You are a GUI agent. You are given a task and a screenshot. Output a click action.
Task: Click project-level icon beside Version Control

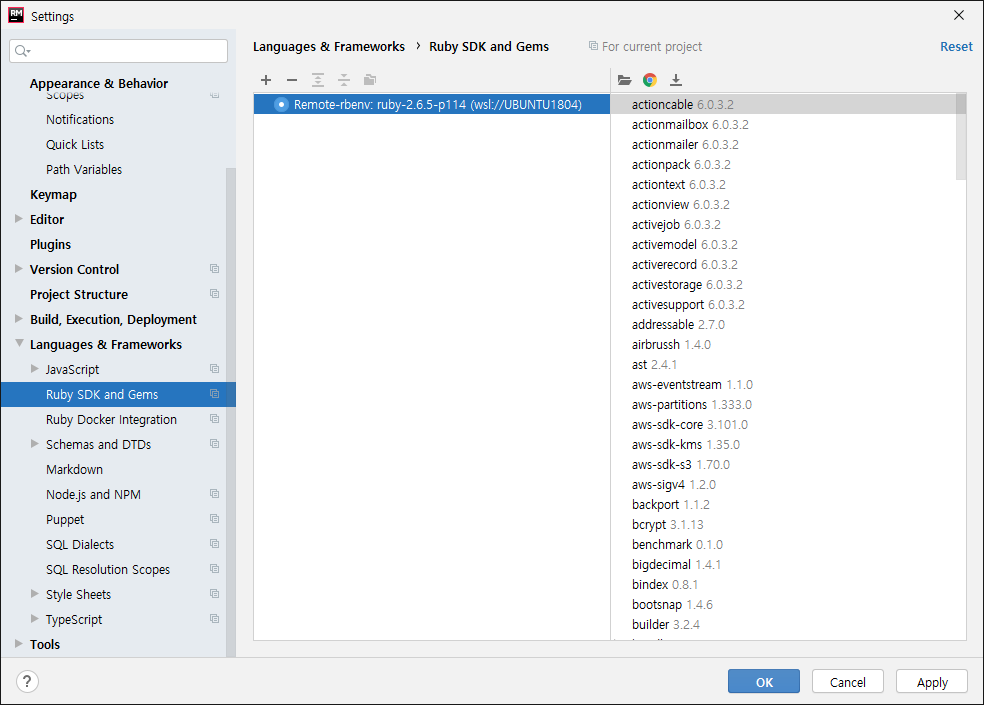point(215,269)
